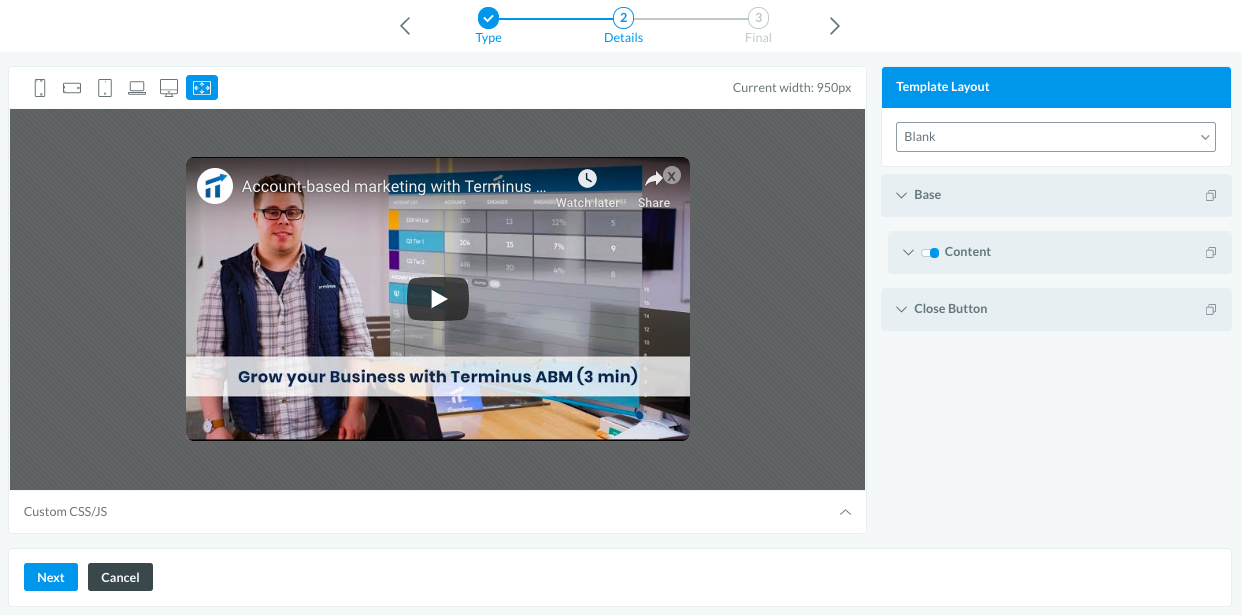This screenshot has width=1242, height=615.
Task: Click the Next button
Action: (x=51, y=577)
